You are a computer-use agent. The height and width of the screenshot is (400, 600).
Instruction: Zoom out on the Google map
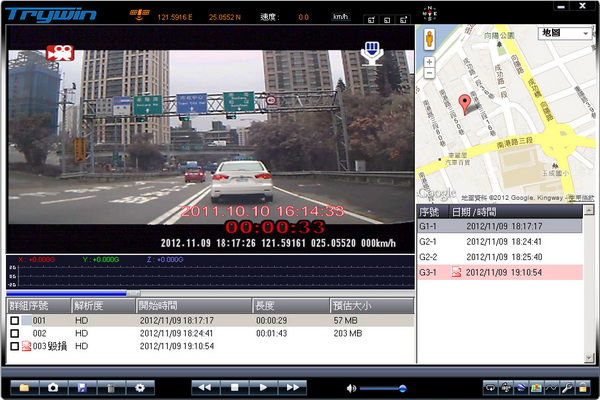coord(430,74)
